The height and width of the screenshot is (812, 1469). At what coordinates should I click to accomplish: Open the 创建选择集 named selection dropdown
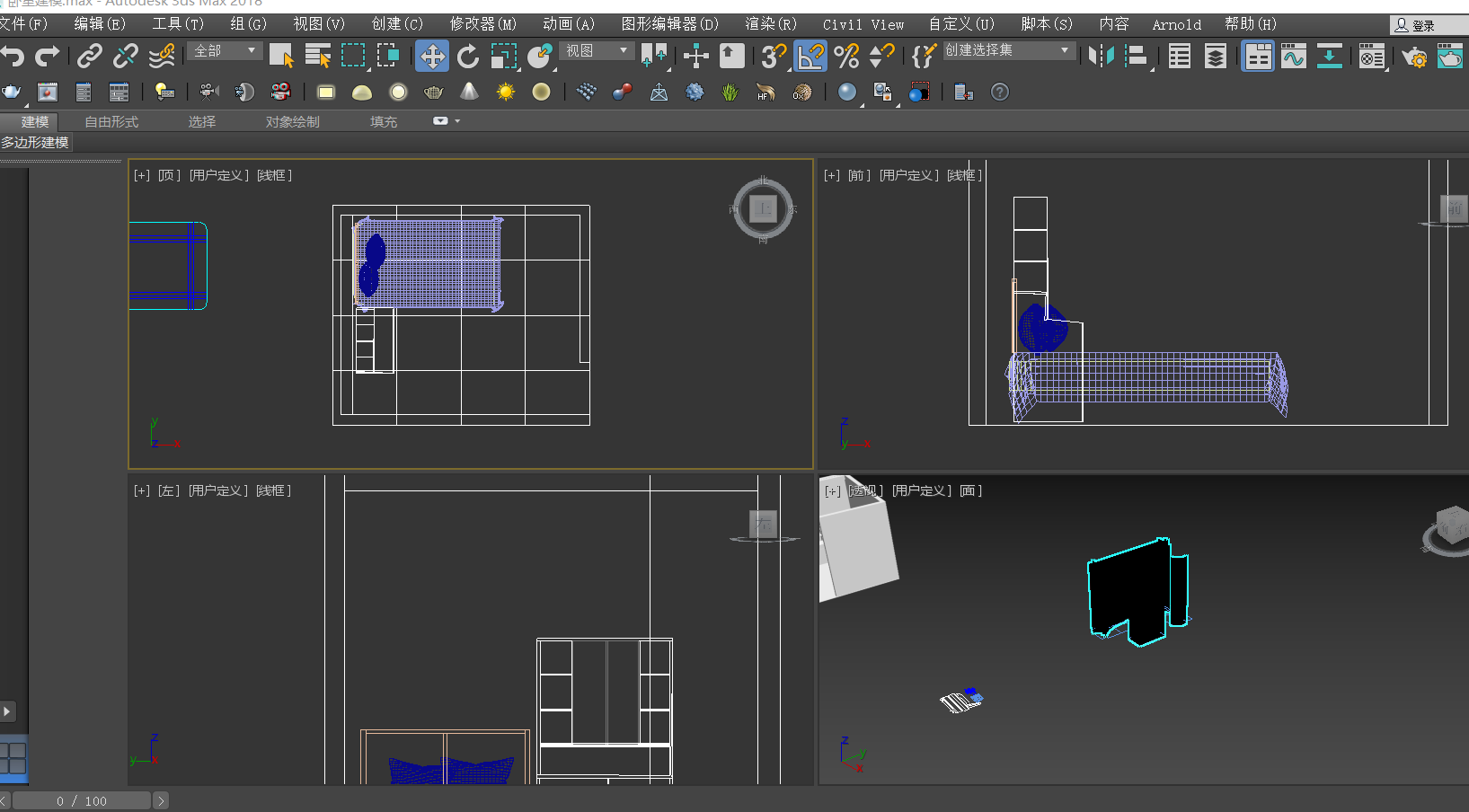pyautogui.click(x=1007, y=50)
